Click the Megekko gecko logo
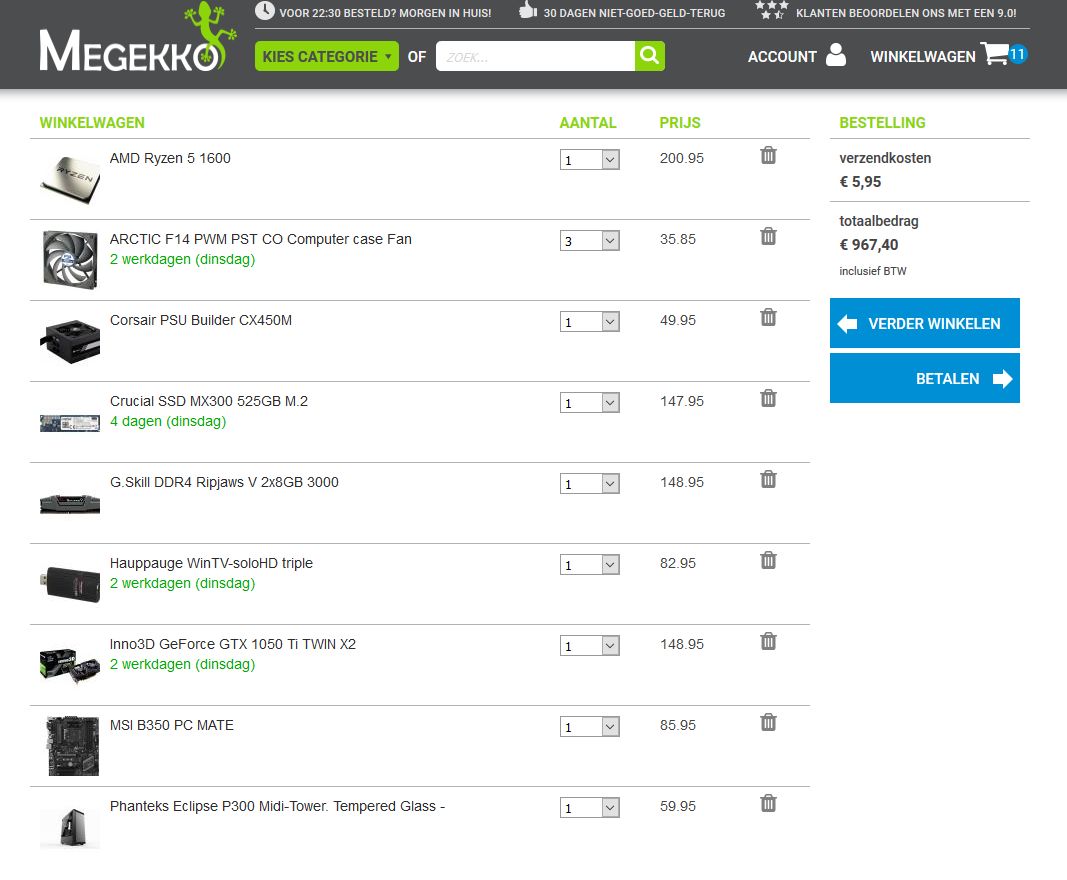 point(137,38)
